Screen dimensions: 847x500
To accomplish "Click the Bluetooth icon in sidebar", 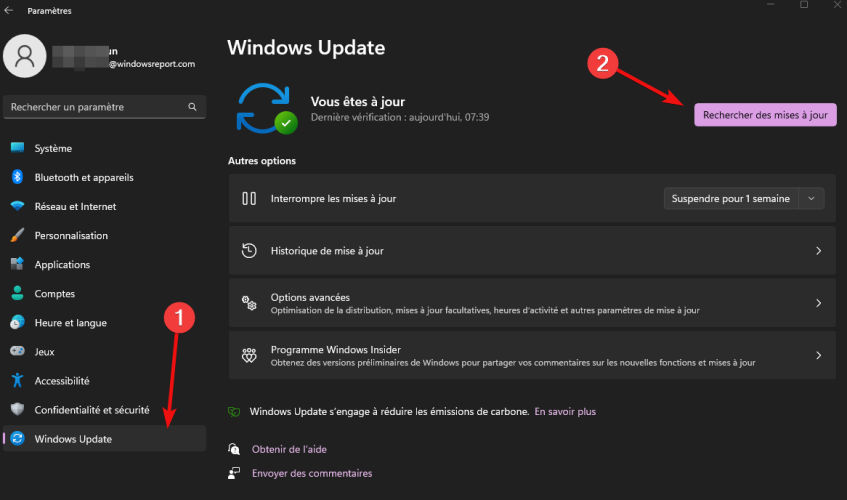I will coord(17,177).
